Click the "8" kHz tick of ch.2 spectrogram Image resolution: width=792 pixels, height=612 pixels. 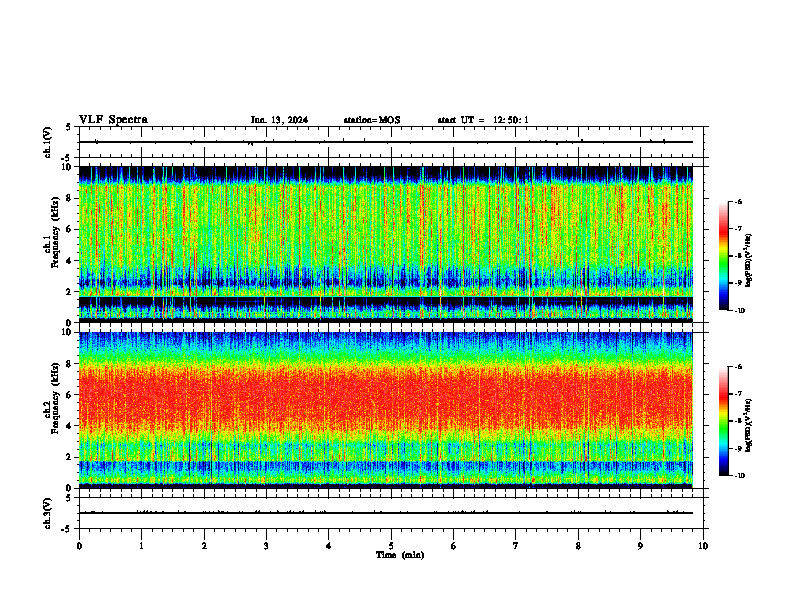pyautogui.click(x=71, y=364)
